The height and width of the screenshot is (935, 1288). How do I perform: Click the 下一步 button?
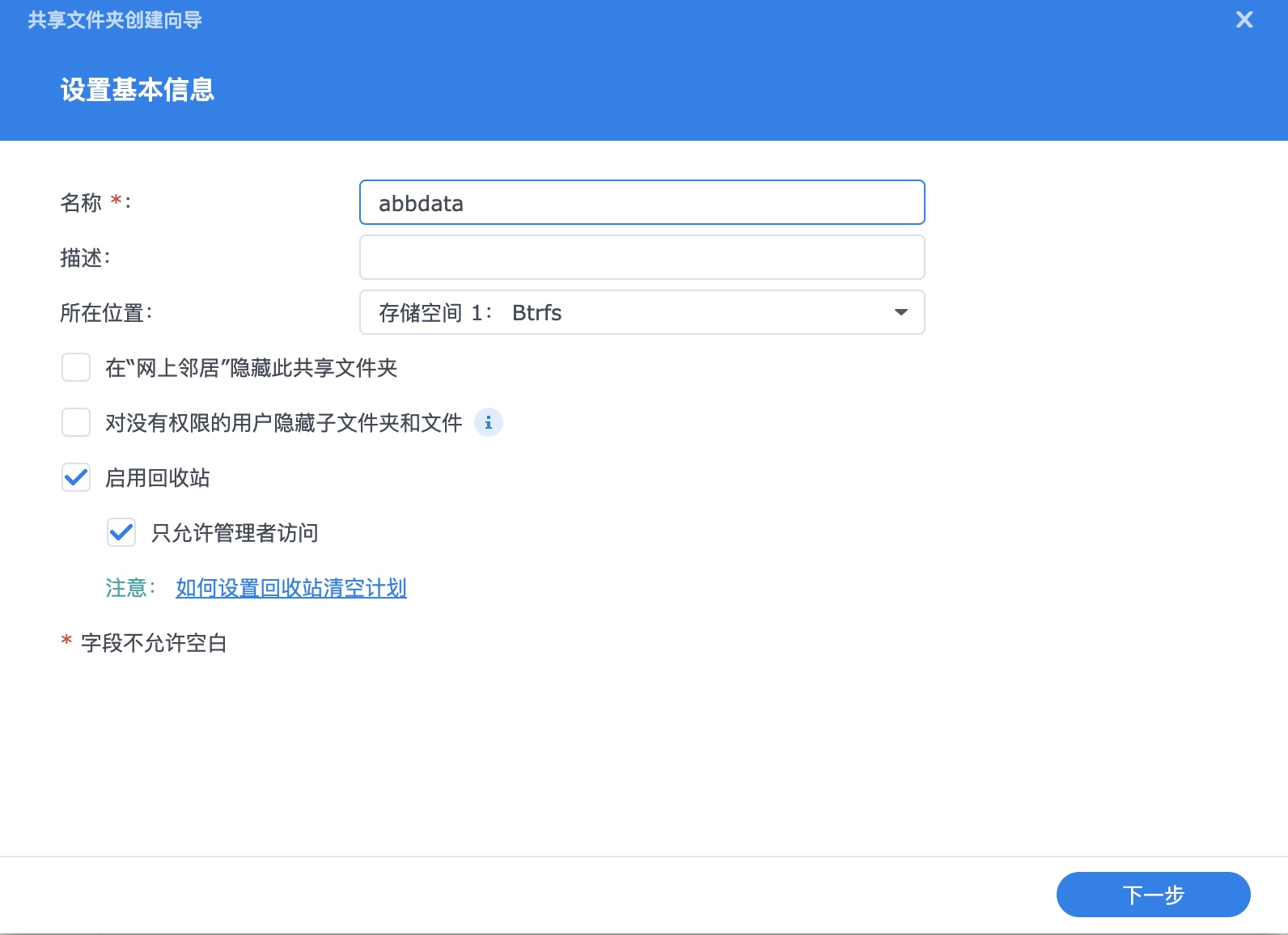(1153, 895)
